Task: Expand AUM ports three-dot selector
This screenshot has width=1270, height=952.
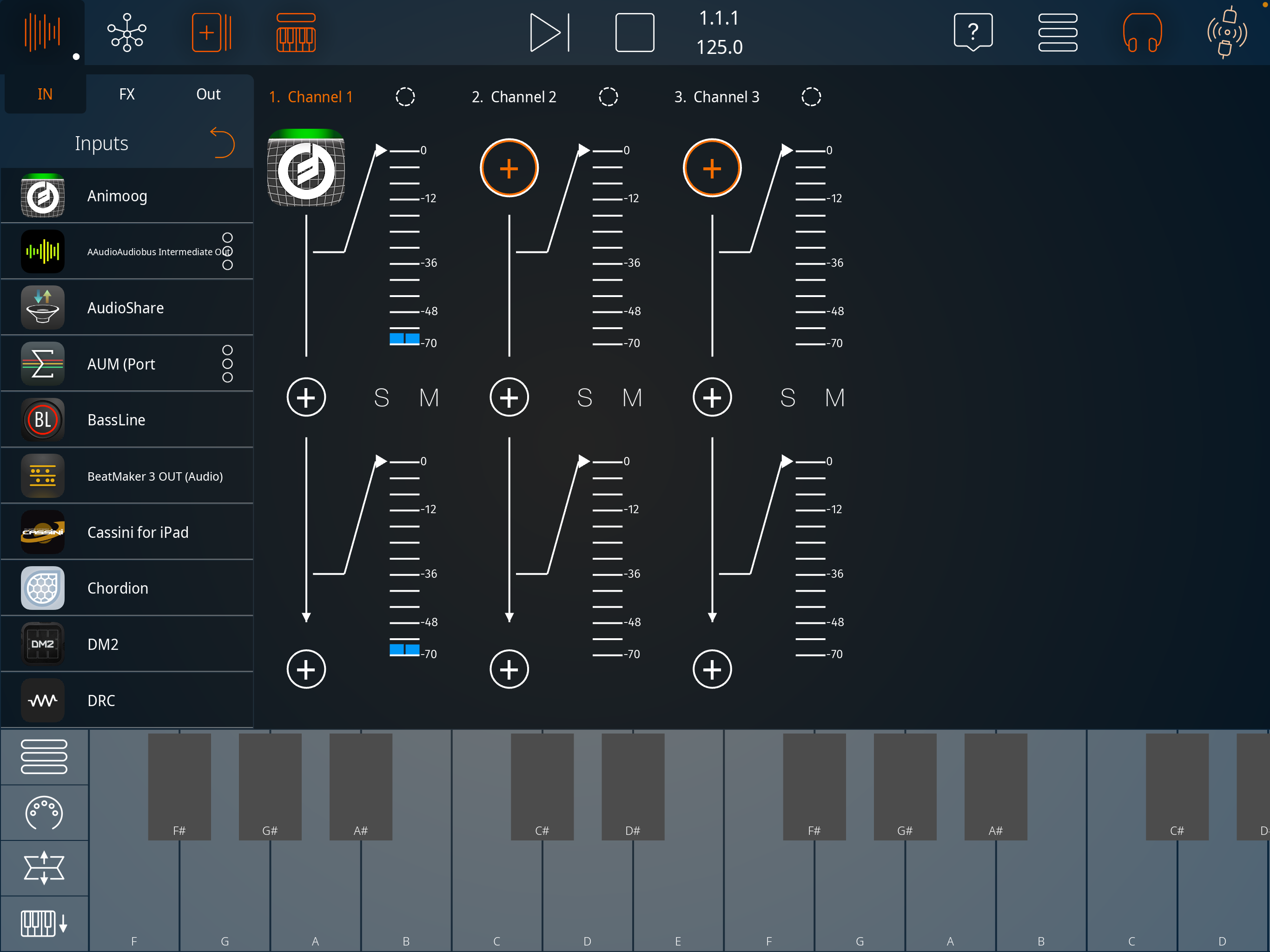Action: coord(227,364)
